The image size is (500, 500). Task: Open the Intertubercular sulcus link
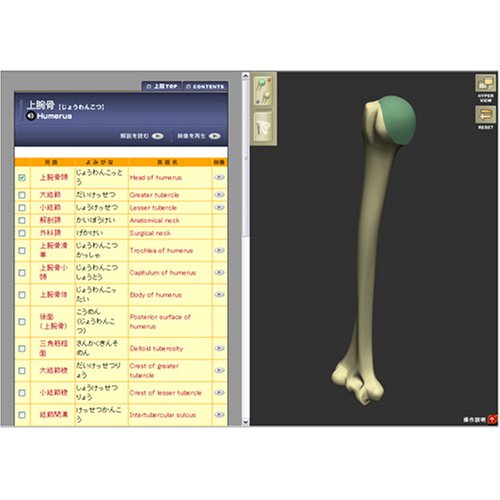point(163,415)
